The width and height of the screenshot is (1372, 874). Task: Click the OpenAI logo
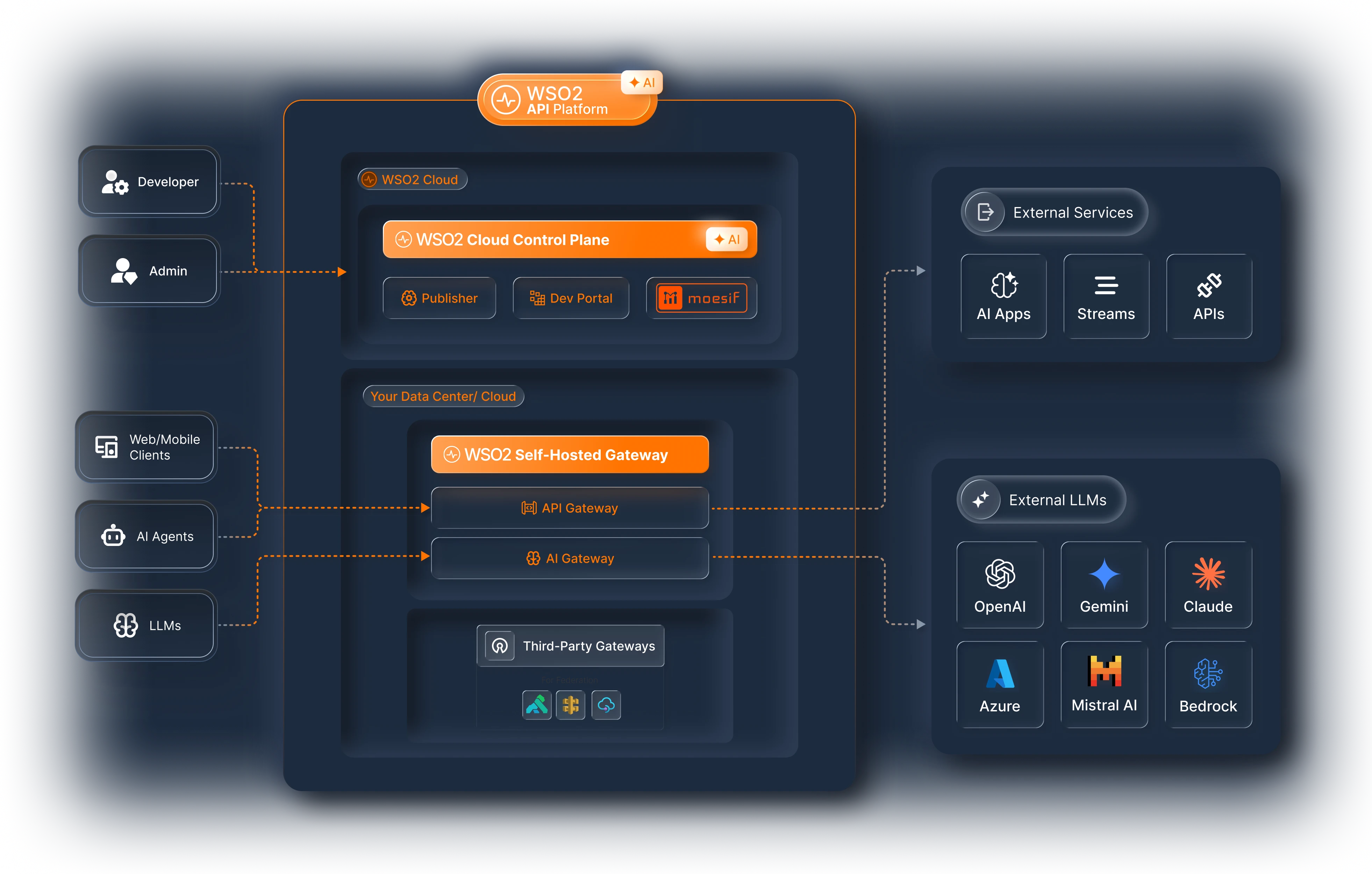click(x=1000, y=574)
